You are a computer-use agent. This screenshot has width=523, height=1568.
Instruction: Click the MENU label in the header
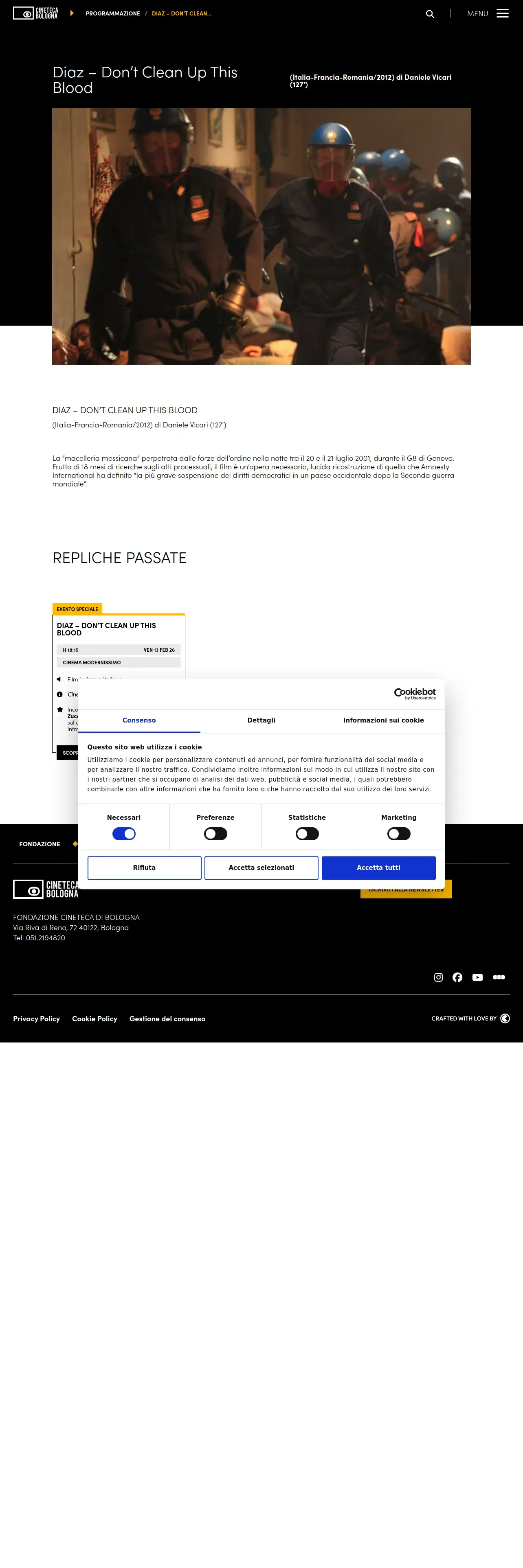(477, 13)
